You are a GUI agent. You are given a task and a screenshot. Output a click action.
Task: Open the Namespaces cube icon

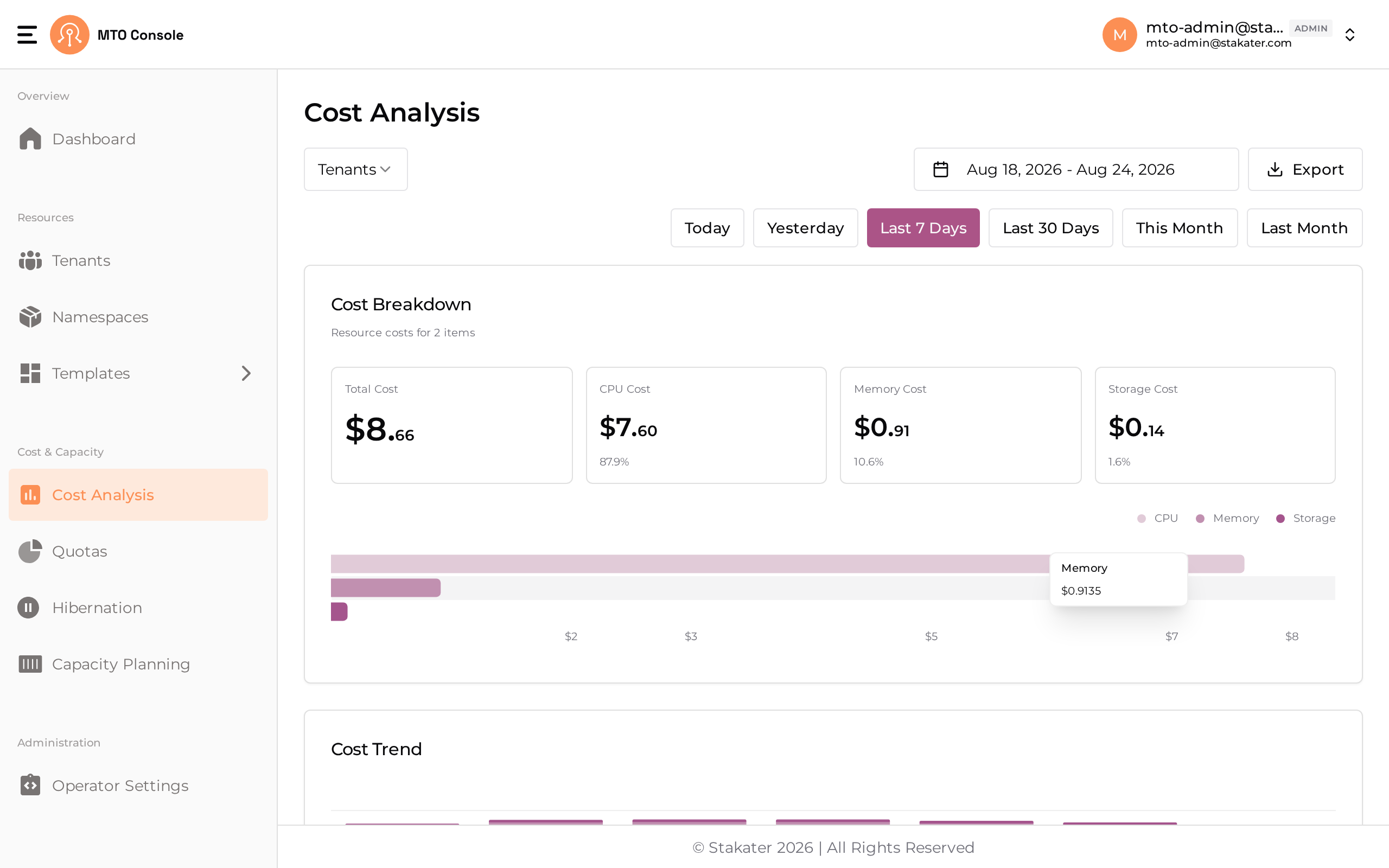click(x=30, y=317)
